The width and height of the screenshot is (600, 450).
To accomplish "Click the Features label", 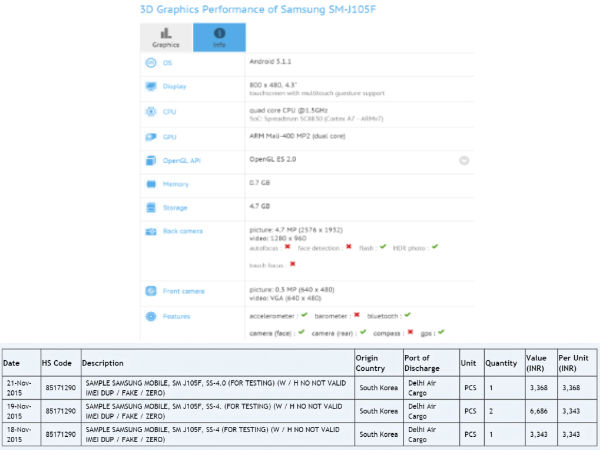I will click(x=176, y=316).
